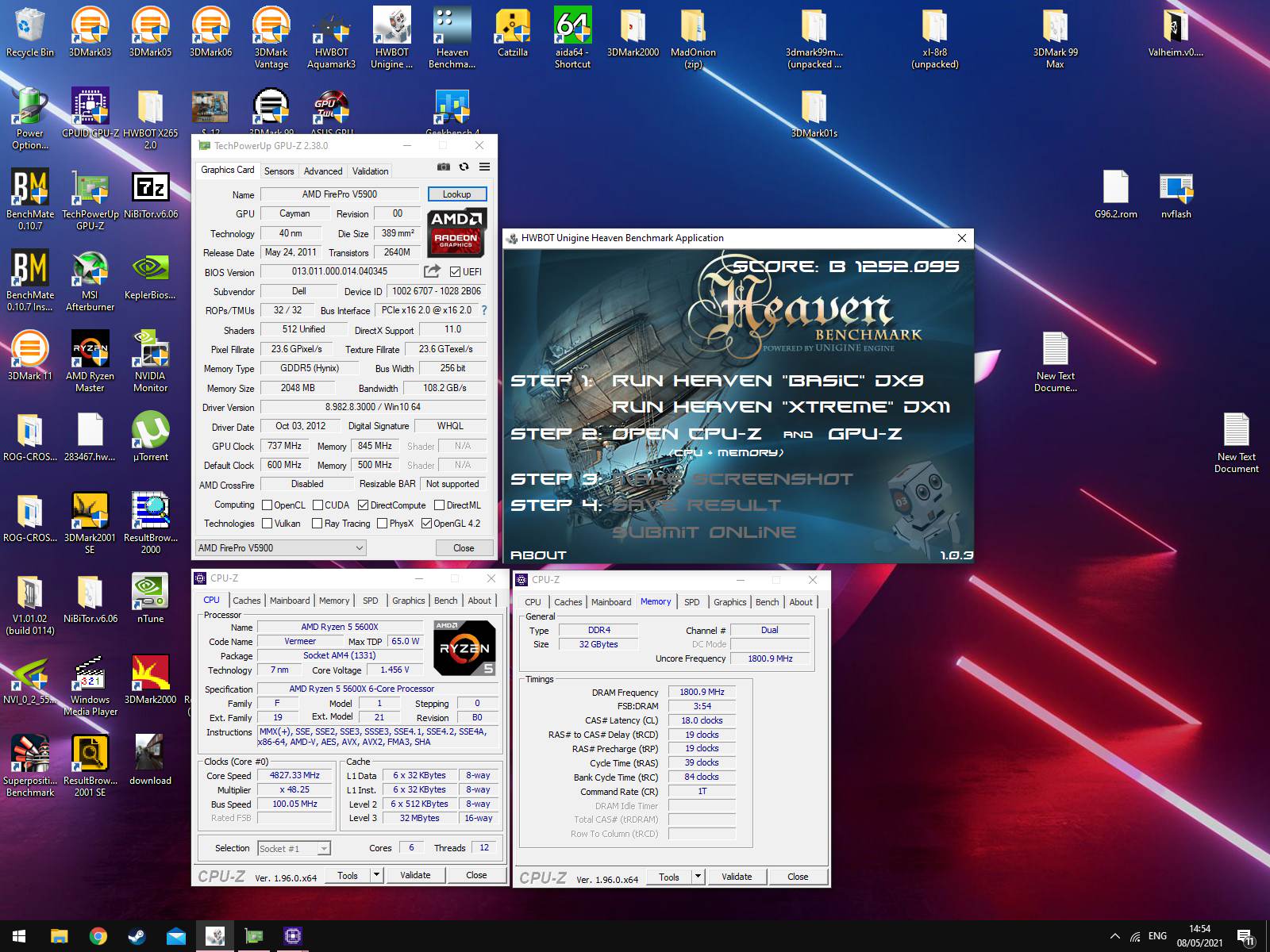
Task: Click the Close button in GPU-Z
Action: pyautogui.click(x=464, y=547)
